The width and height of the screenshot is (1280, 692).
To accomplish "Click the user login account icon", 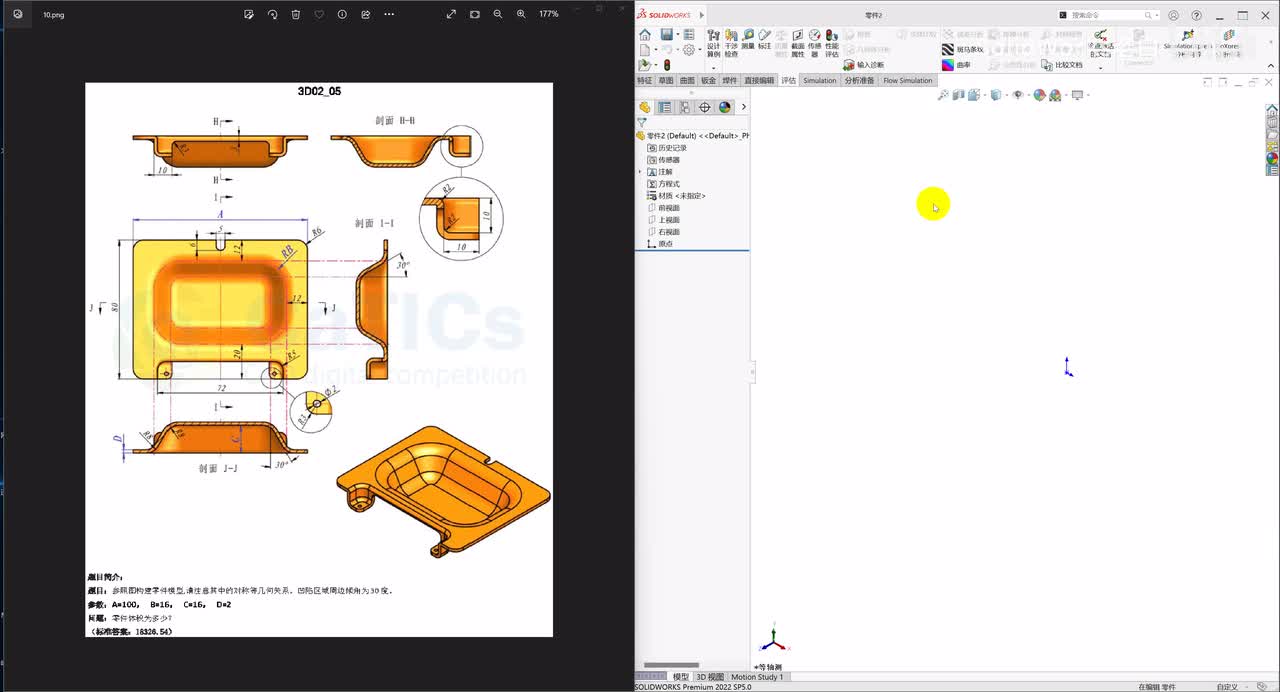I will click(1174, 15).
